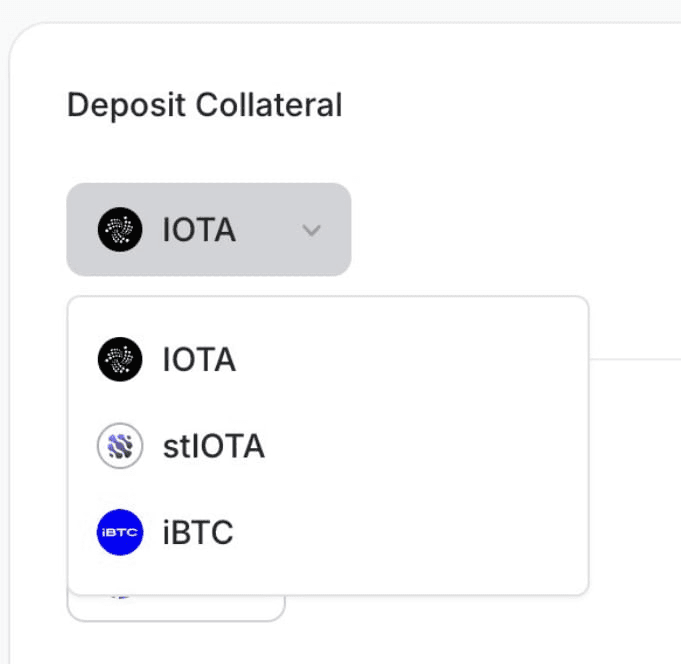Select the black IOTA logo in the list
Viewport: 681px width, 664px height.
coord(120,359)
